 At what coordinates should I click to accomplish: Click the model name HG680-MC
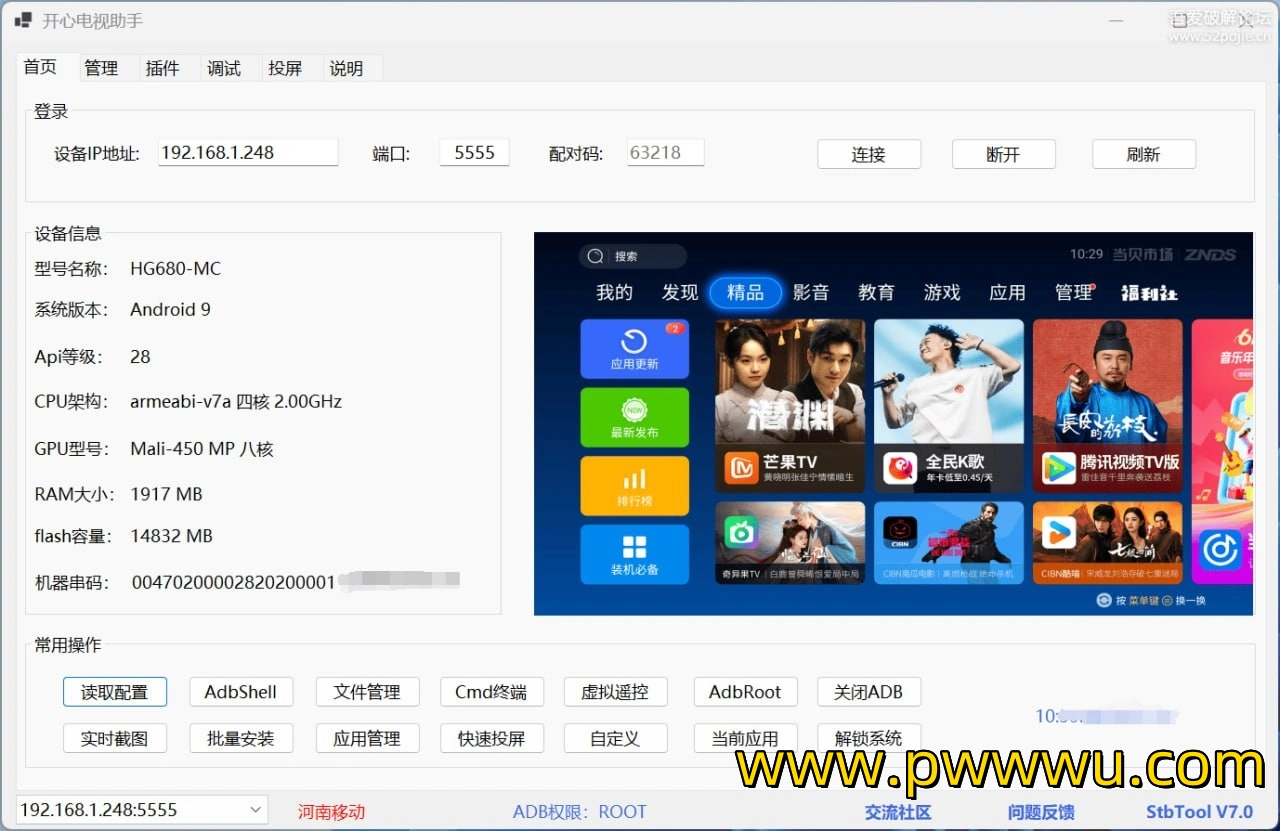tap(176, 268)
